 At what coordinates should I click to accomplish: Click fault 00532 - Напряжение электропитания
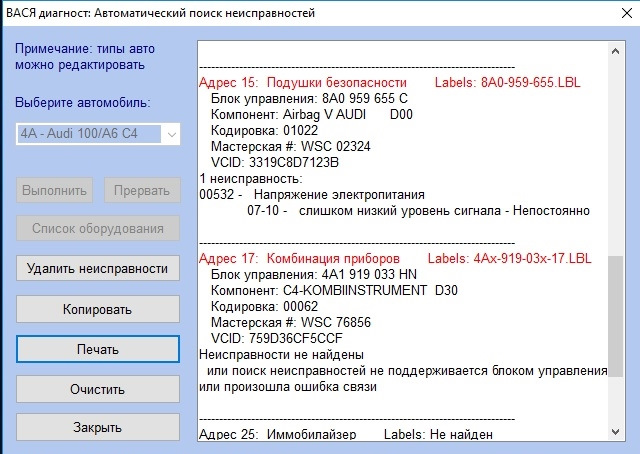coord(312,194)
